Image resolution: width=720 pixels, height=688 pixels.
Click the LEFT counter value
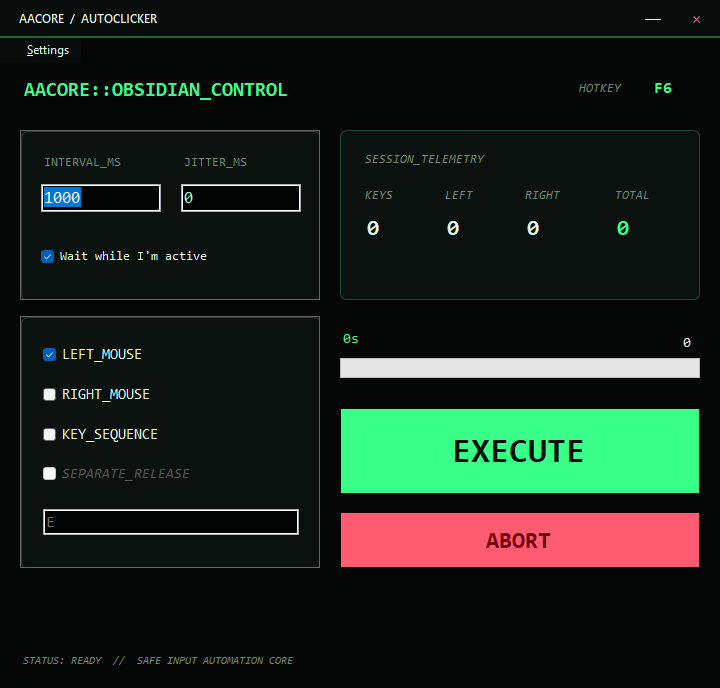(x=453, y=228)
